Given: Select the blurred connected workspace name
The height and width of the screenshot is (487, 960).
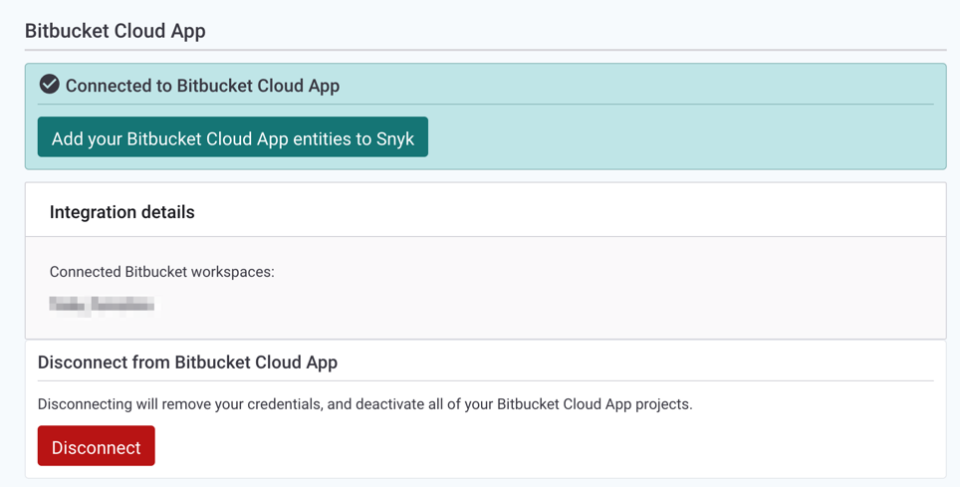Looking at the screenshot, I should point(102,304).
